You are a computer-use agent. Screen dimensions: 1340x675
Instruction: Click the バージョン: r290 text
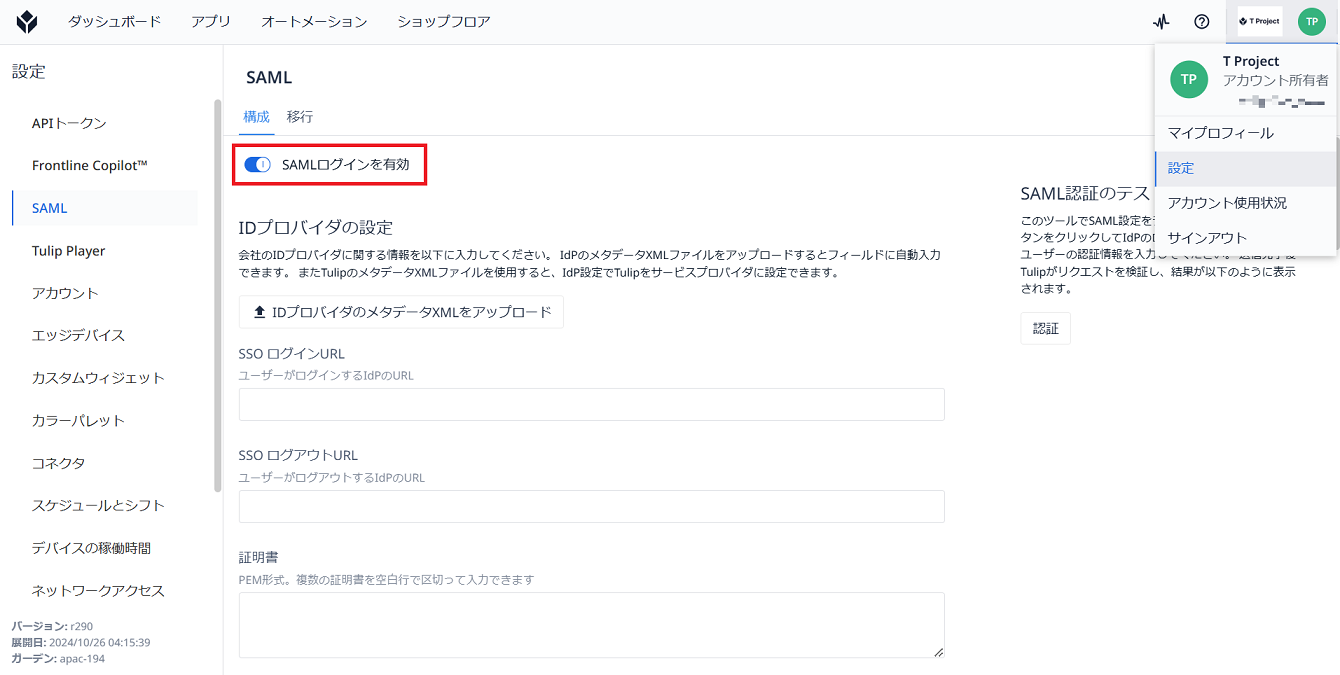coord(52,626)
